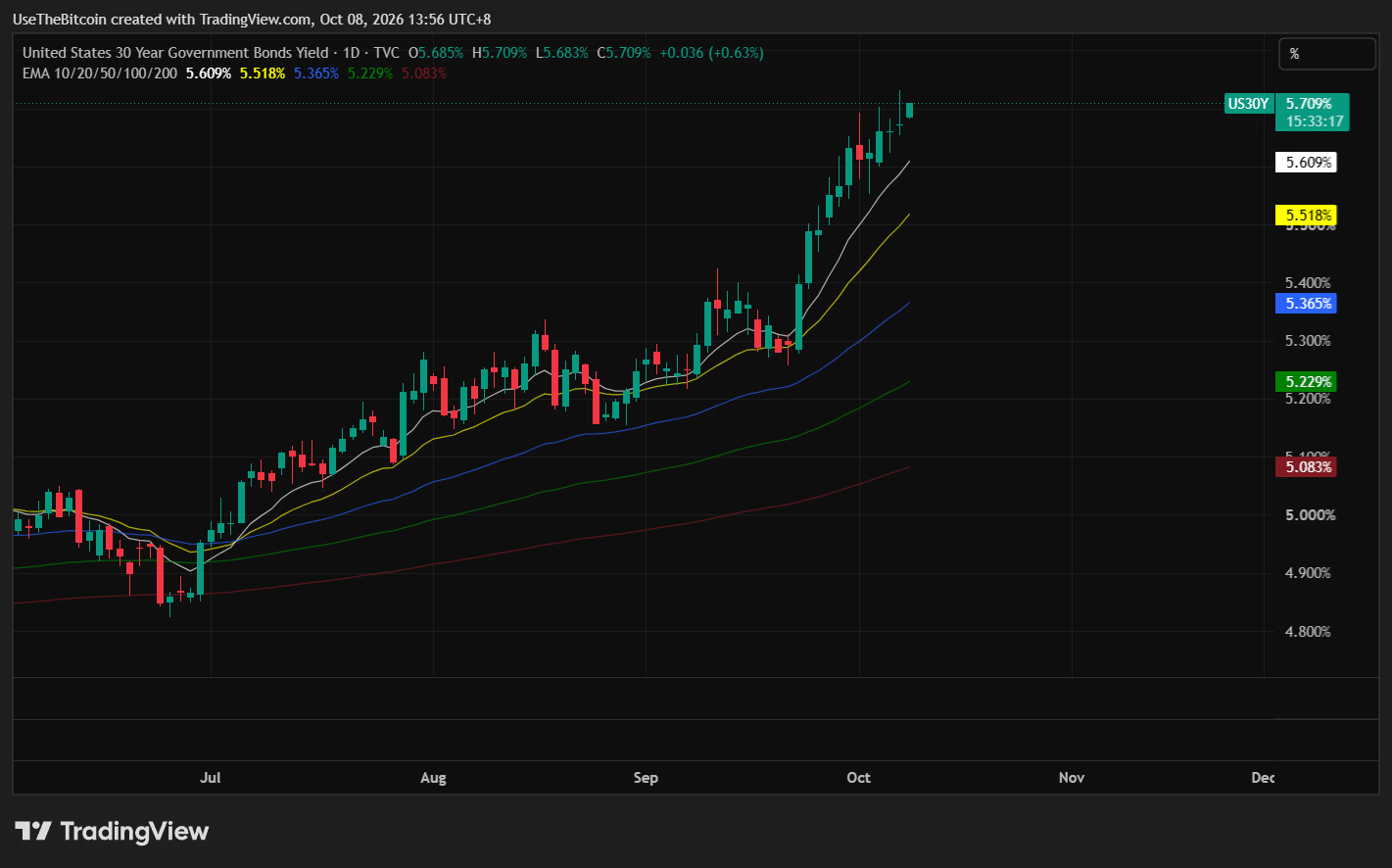
Task: Click the Jul label on the time axis
Action: click(x=211, y=778)
